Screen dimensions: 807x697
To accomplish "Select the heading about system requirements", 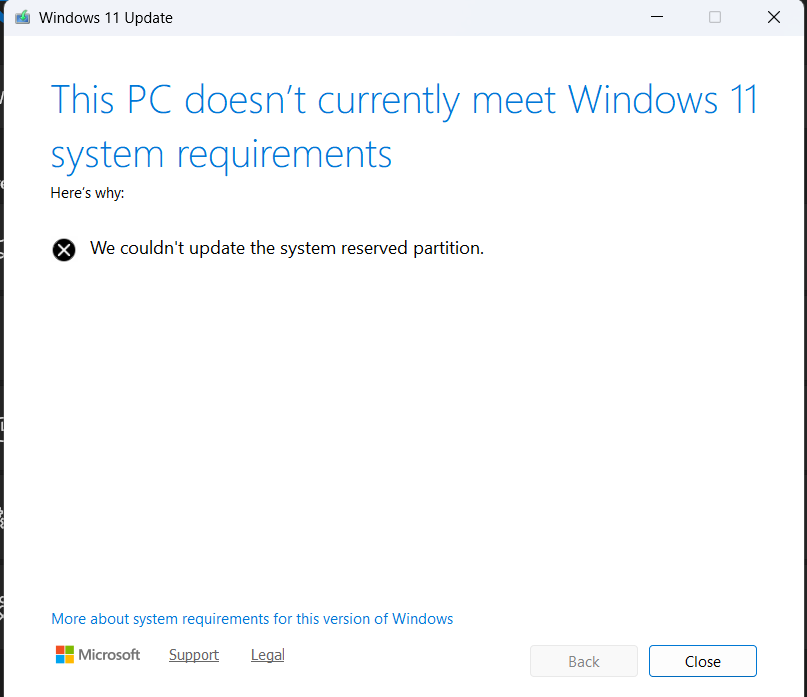I will [404, 126].
